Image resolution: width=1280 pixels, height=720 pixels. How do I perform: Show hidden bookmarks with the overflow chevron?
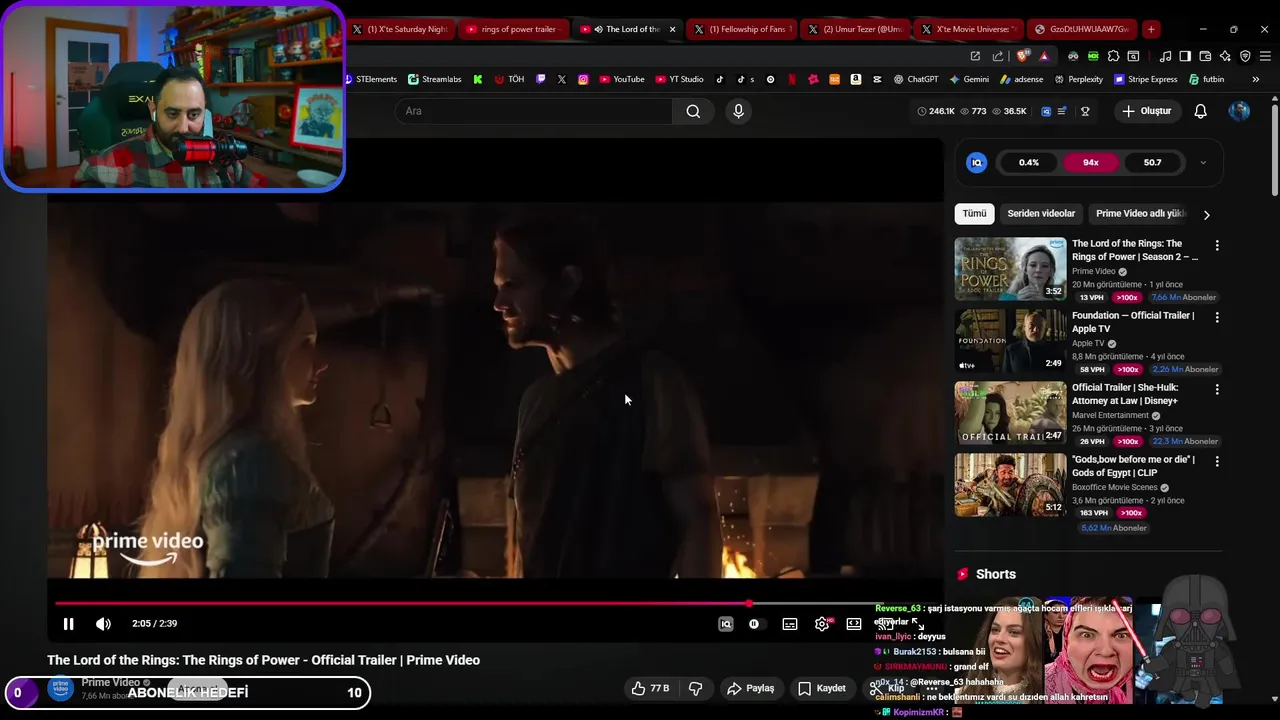1256,79
